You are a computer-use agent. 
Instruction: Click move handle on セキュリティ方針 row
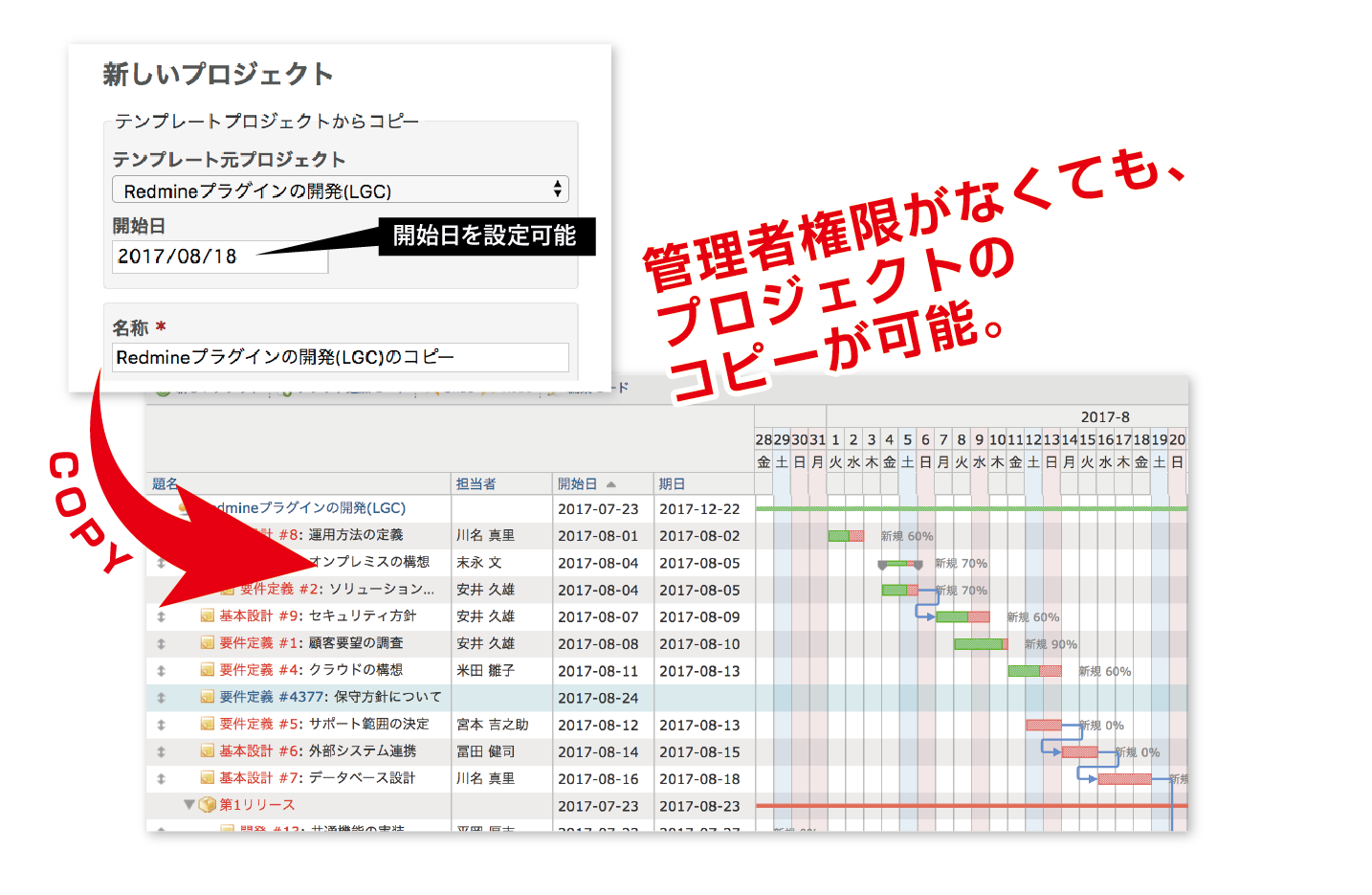161,617
